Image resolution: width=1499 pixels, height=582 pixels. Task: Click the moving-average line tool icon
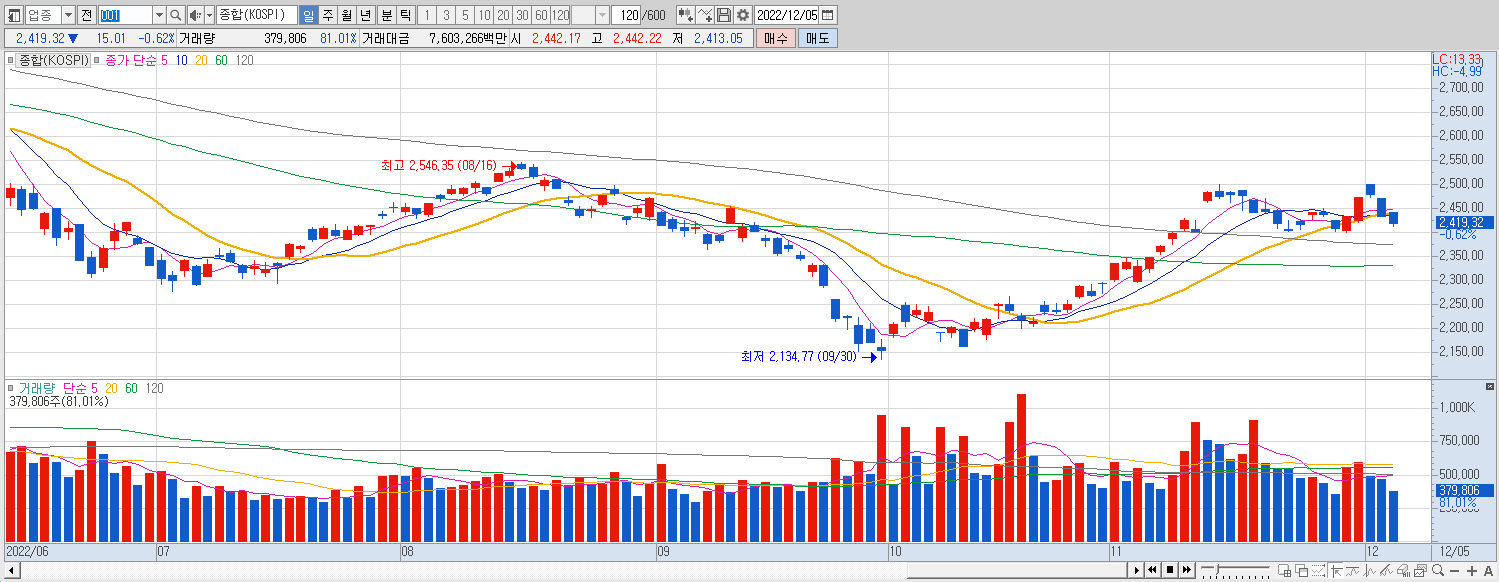1353,571
